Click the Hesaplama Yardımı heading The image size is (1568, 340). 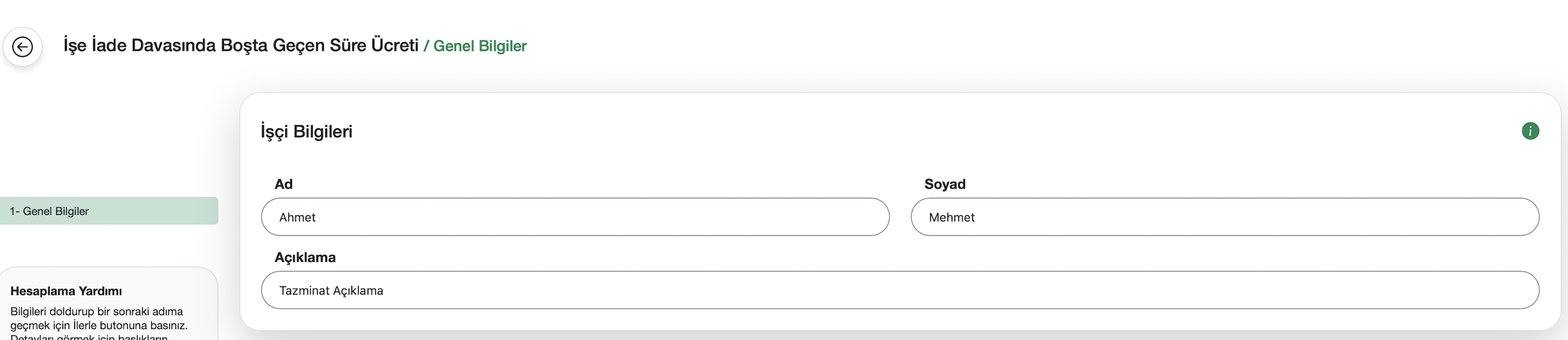pyautogui.click(x=66, y=291)
